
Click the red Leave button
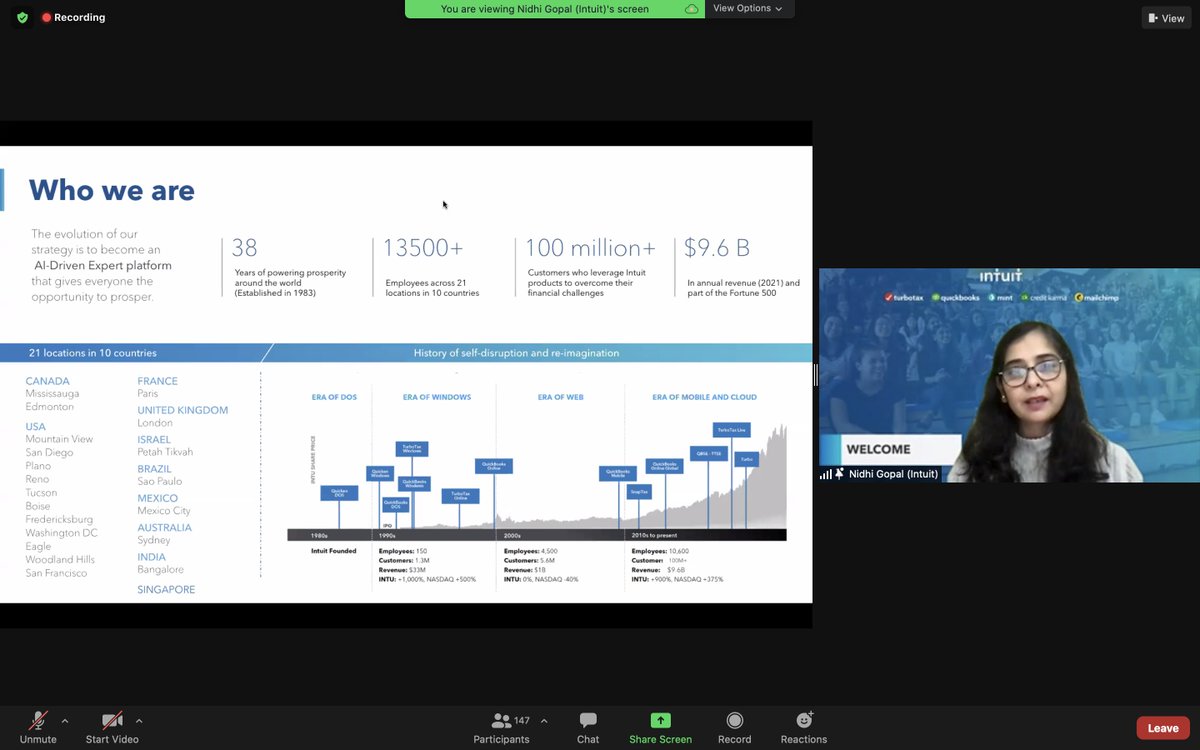point(1163,728)
